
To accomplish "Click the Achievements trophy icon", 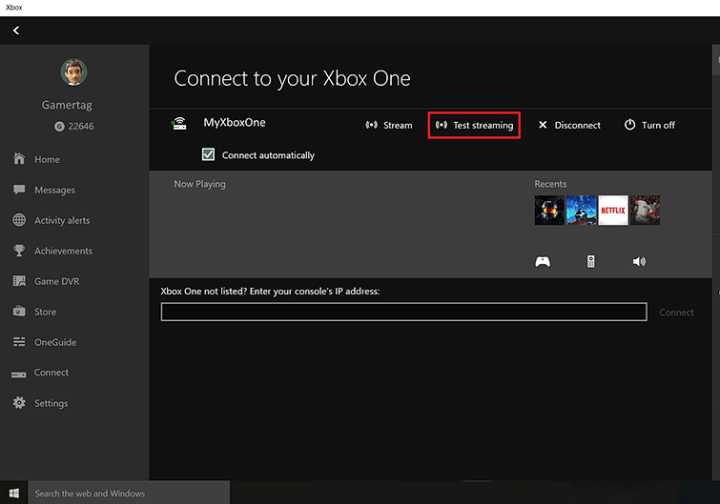I will pos(19,251).
